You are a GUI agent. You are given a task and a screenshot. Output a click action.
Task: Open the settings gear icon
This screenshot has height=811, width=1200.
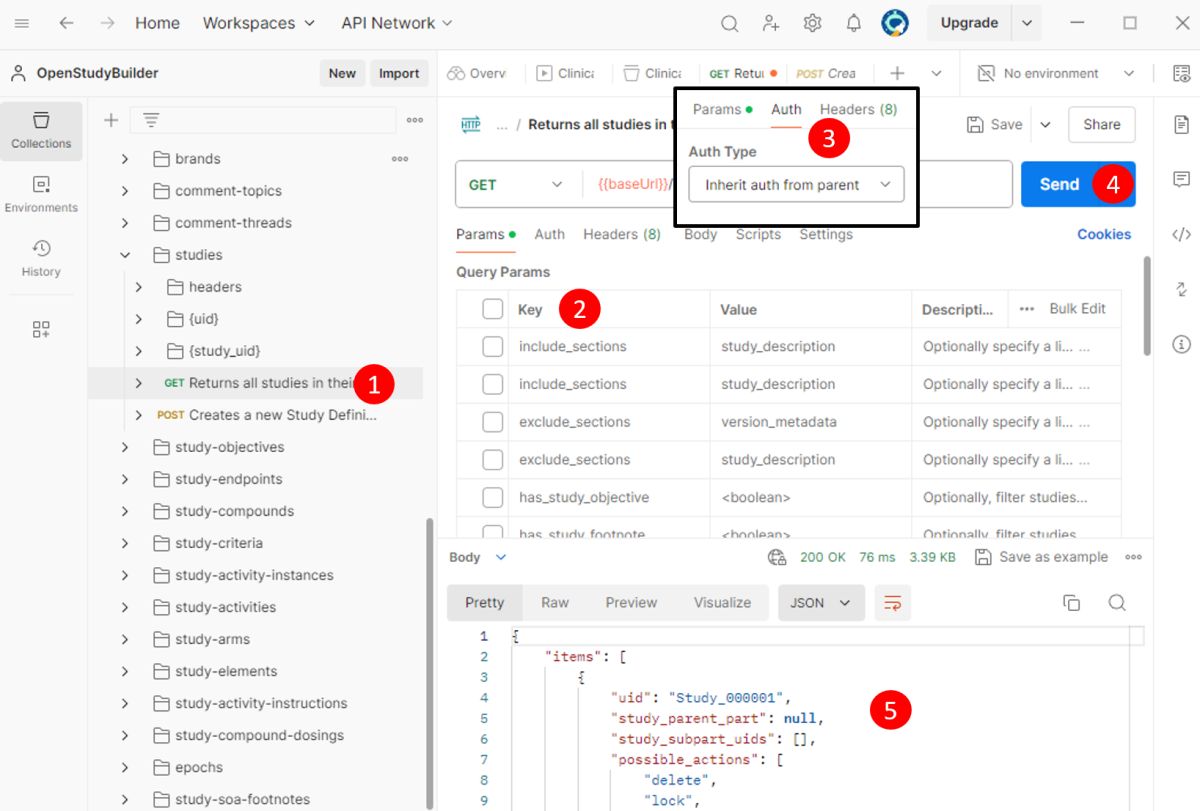pos(812,23)
